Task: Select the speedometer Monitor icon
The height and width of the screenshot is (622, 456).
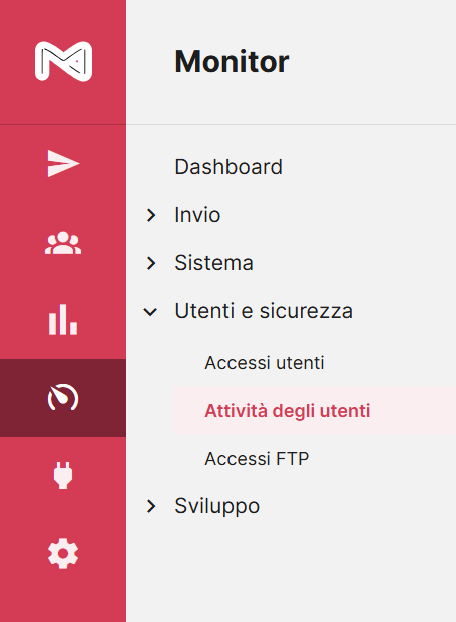Action: 63,397
